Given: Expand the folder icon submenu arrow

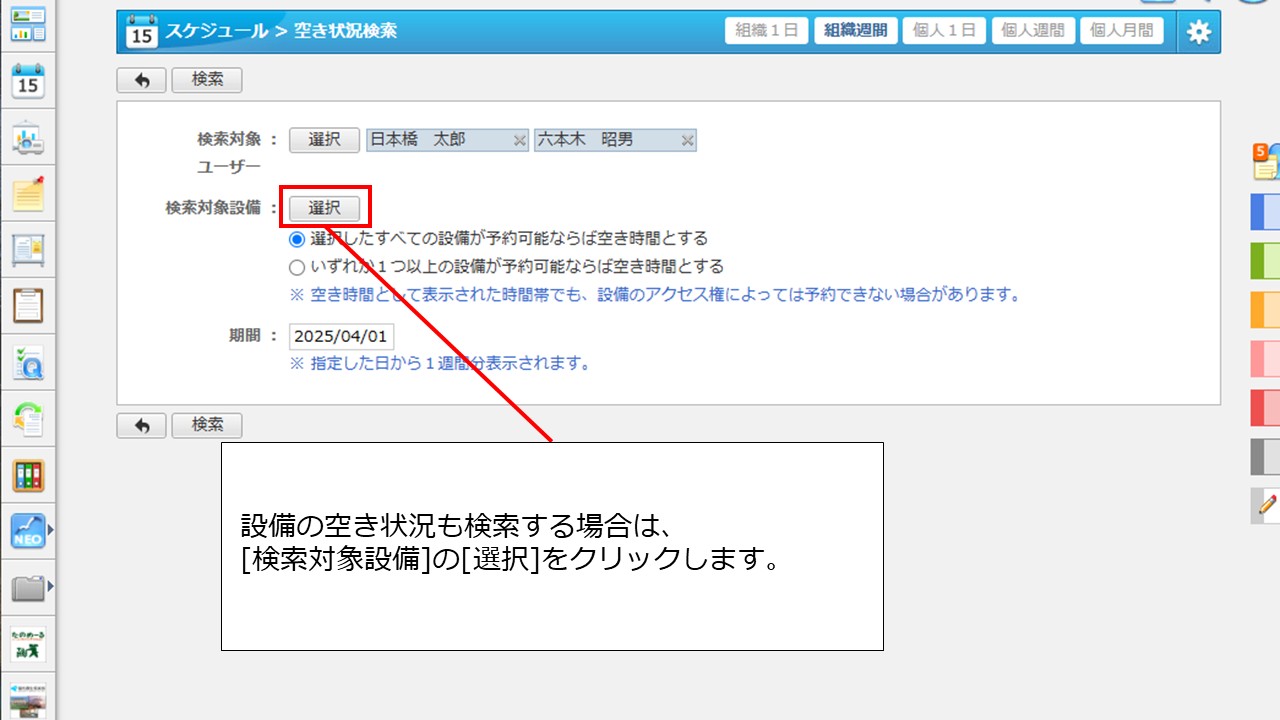Looking at the screenshot, I should pos(51,587).
